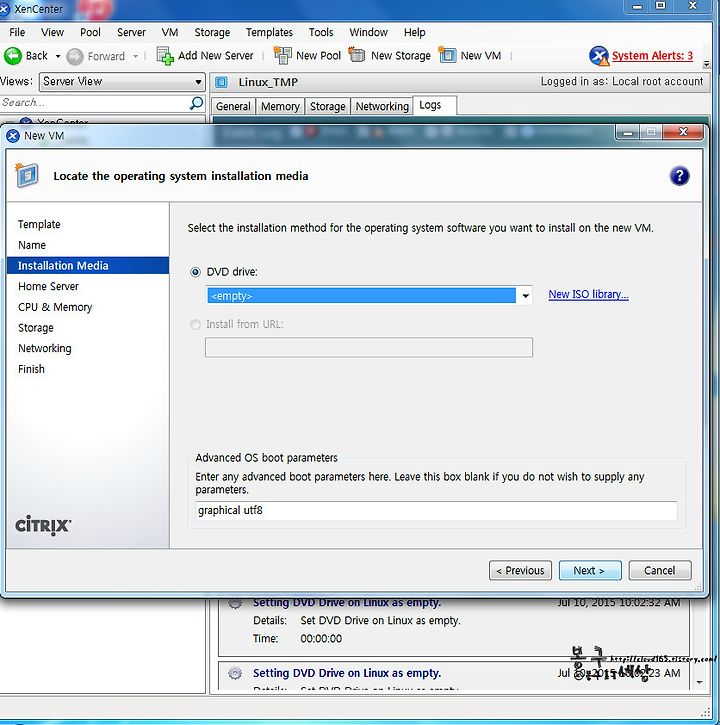The height and width of the screenshot is (725, 720).
Task: Click the New VM toolbar icon
Action: click(x=447, y=55)
